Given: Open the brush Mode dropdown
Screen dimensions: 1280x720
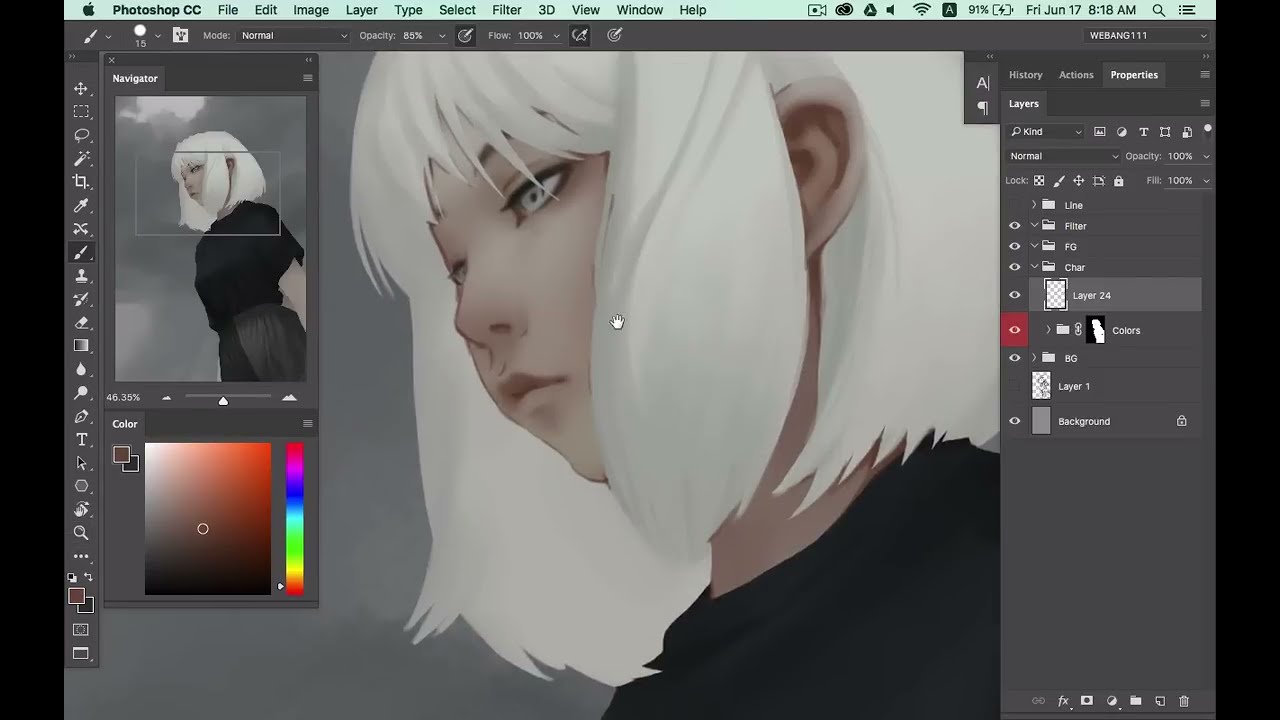Looking at the screenshot, I should [x=294, y=35].
